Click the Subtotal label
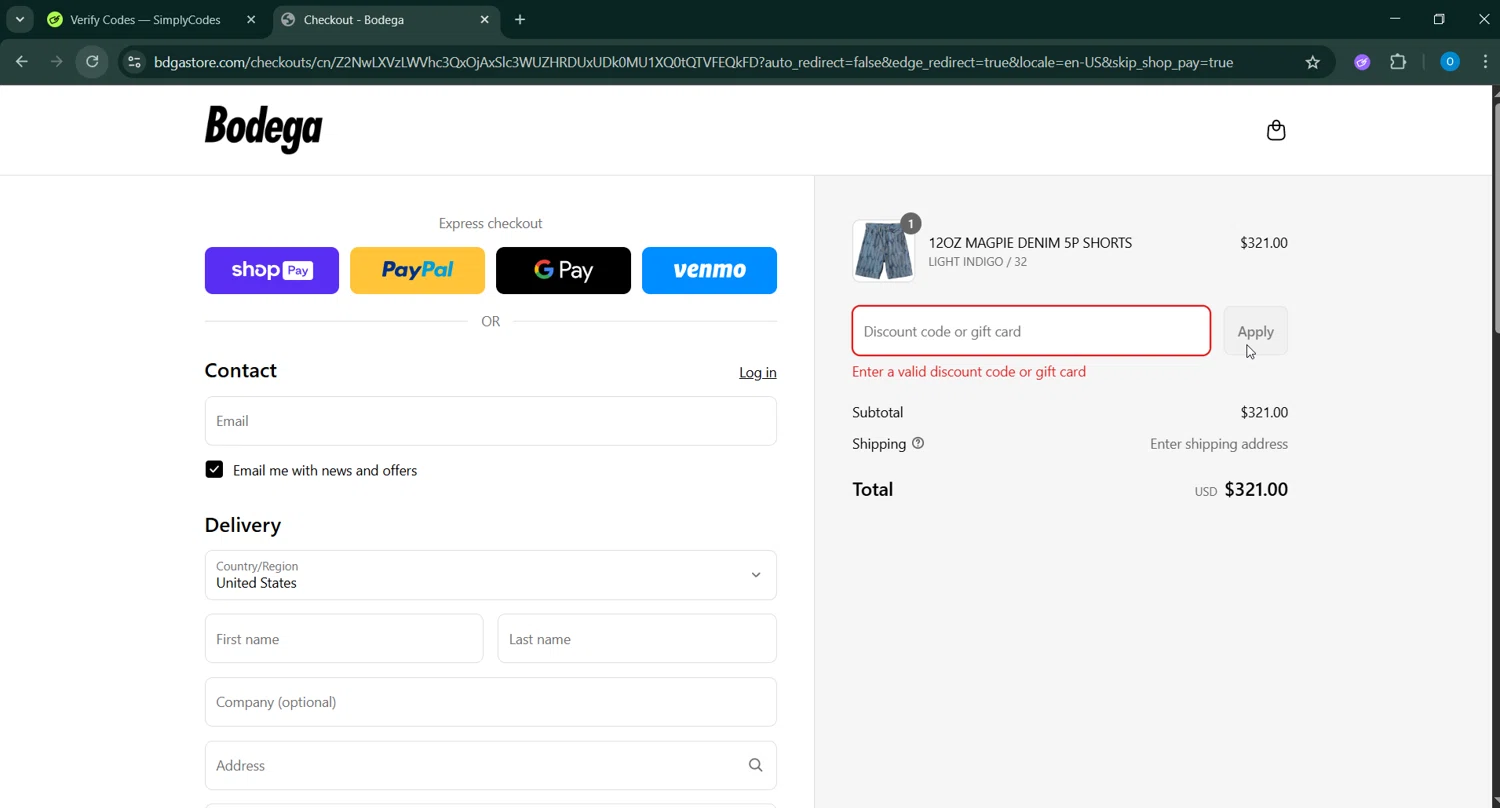This screenshot has width=1500, height=808. [x=878, y=412]
